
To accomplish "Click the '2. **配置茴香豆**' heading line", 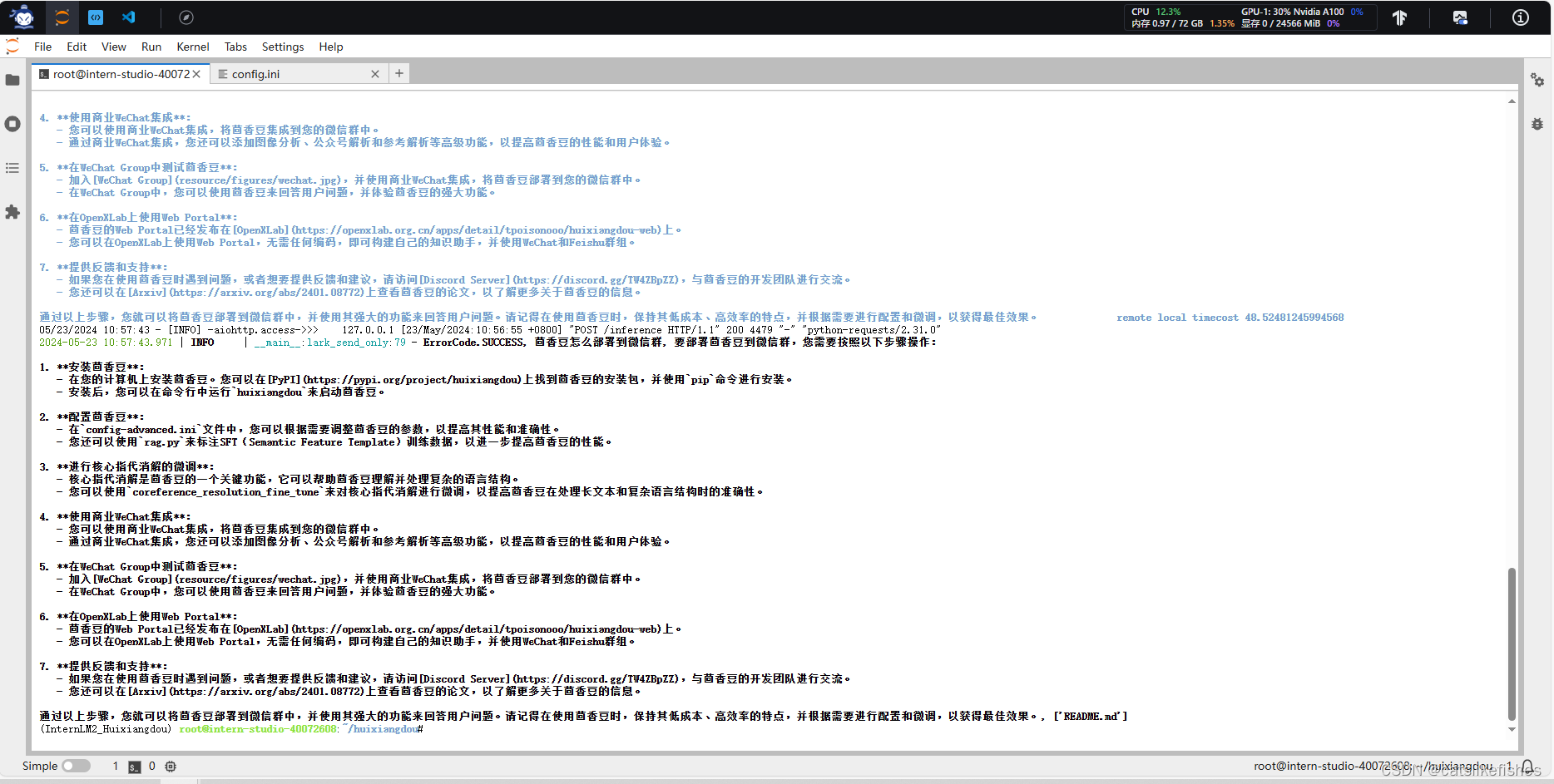I will (92, 417).
